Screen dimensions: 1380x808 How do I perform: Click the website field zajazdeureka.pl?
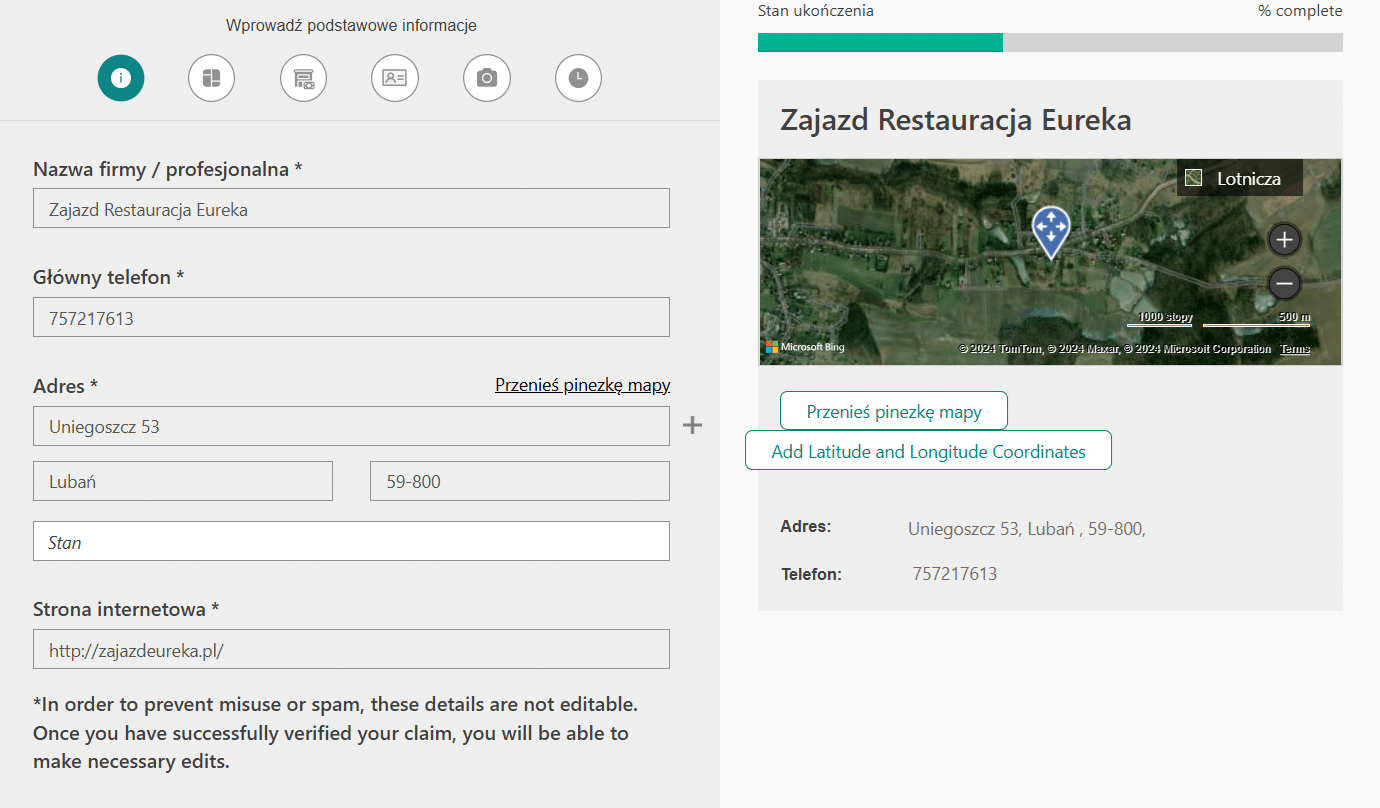click(x=351, y=649)
